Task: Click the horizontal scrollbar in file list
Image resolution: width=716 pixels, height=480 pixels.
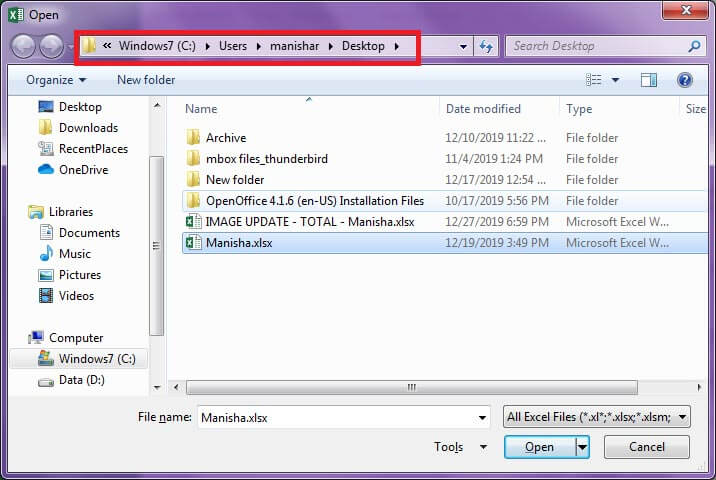Action: [x=300, y=386]
